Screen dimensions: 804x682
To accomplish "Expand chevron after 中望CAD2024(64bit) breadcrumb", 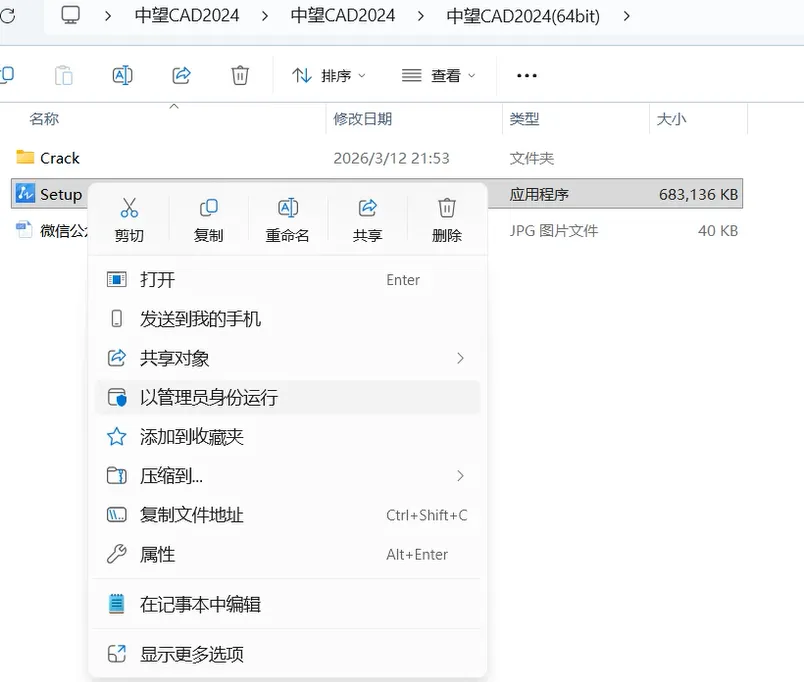I will [627, 16].
